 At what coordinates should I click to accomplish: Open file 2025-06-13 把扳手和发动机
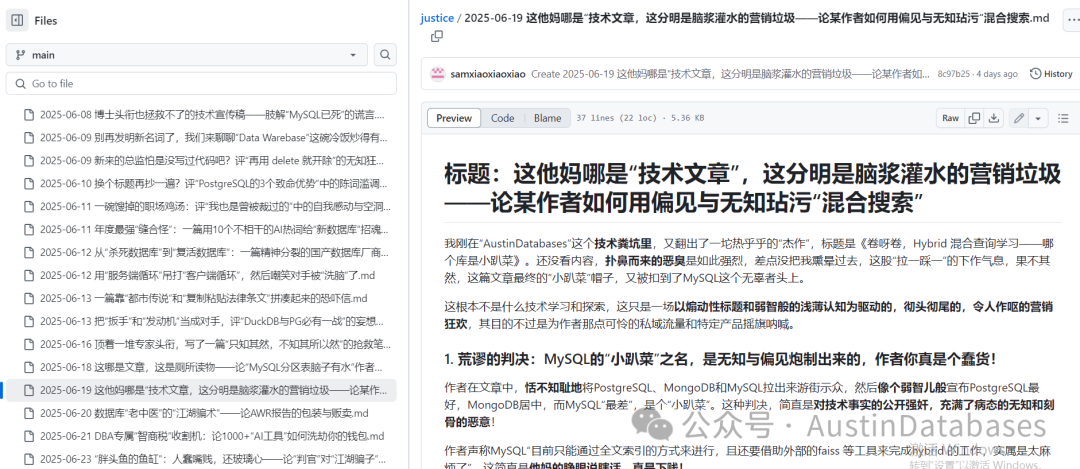201,321
